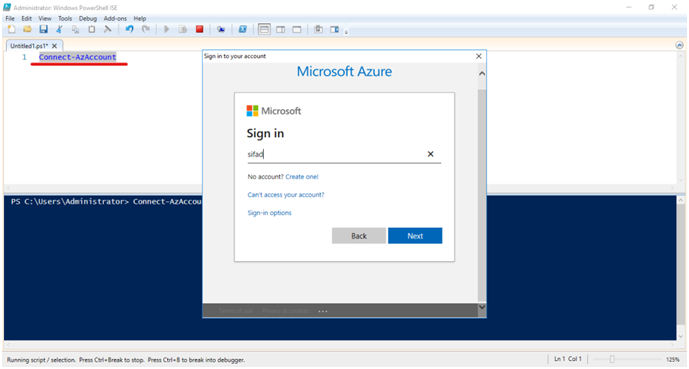Create a new script with New icon

pyautogui.click(x=12, y=29)
